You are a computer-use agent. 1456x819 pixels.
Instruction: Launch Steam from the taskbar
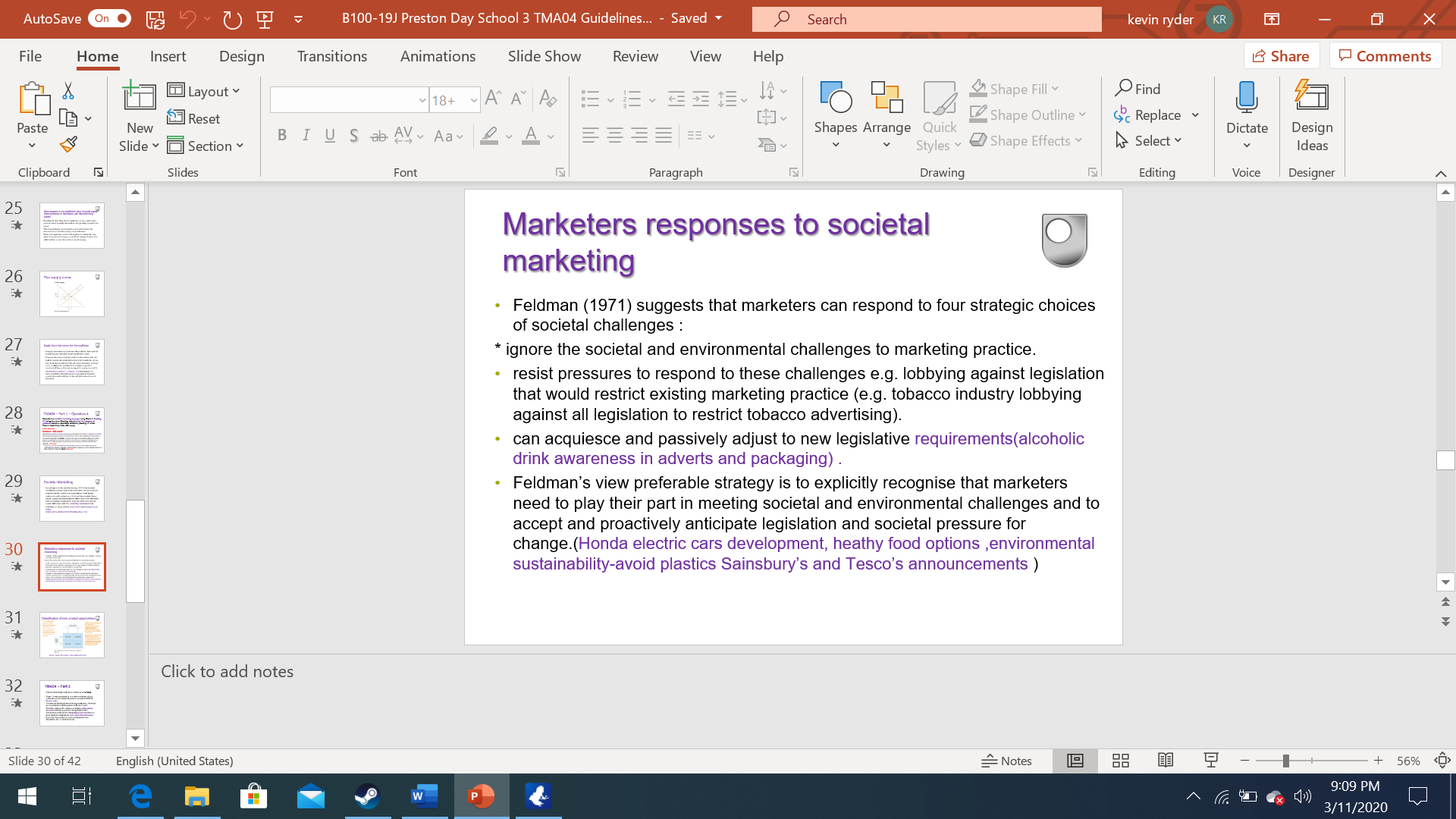pos(368,796)
